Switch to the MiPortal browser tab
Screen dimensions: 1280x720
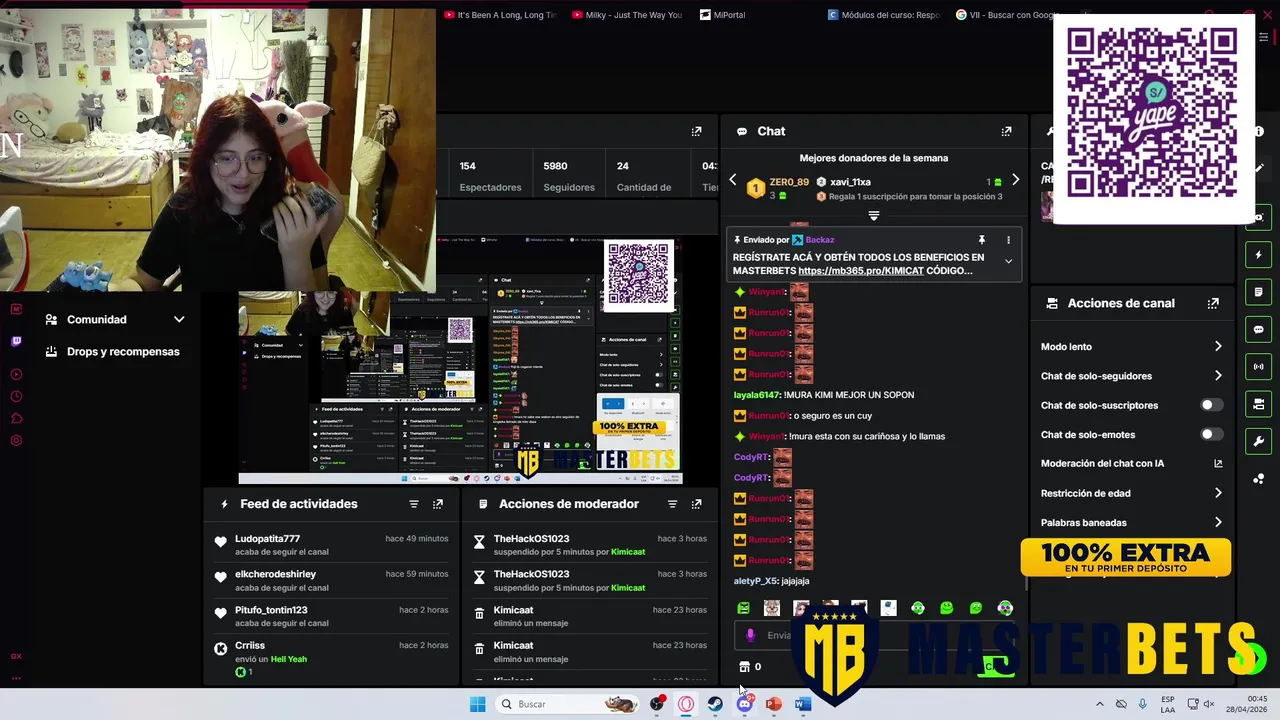pyautogui.click(x=723, y=15)
